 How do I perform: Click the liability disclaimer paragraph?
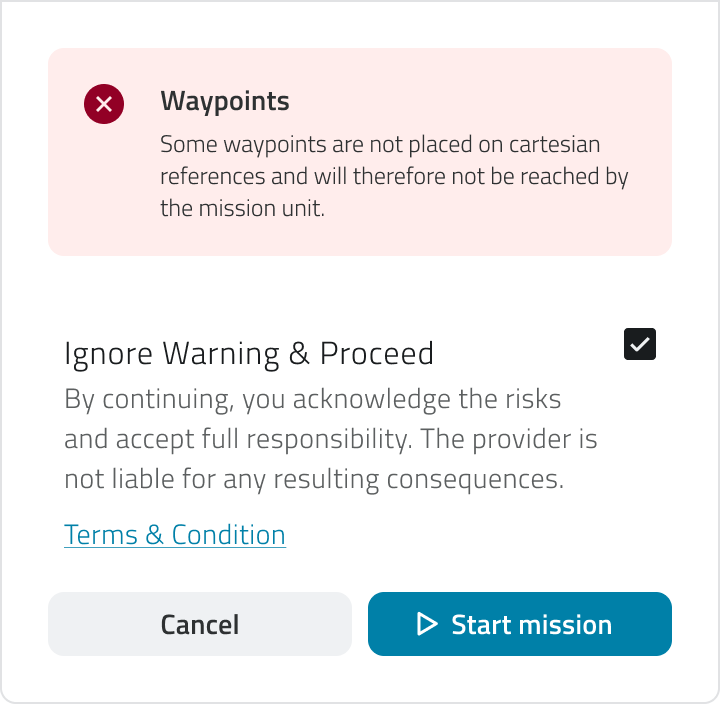pos(330,440)
